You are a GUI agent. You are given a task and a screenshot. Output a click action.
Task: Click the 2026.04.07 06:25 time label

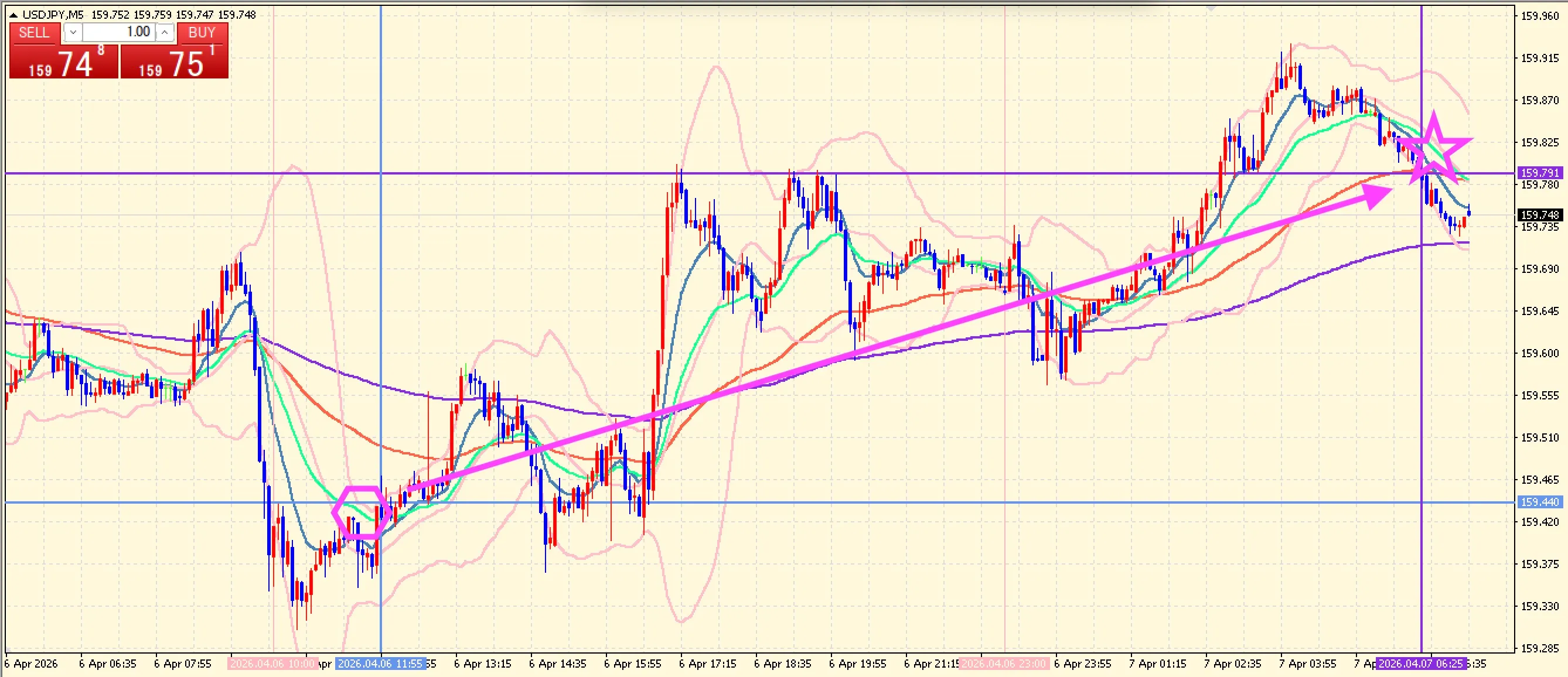pos(1421,663)
